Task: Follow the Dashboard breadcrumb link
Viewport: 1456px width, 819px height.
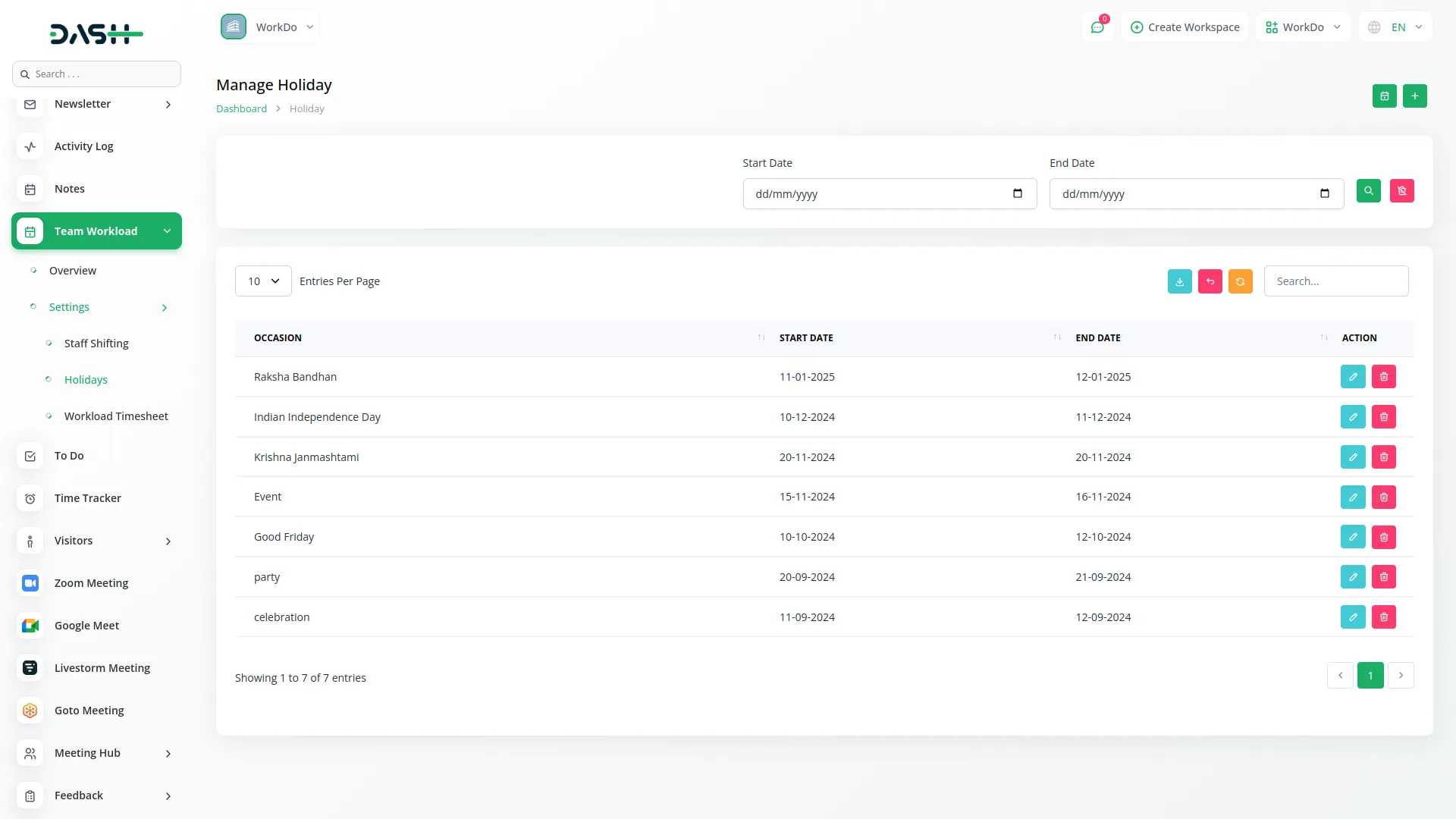Action: 240,108
